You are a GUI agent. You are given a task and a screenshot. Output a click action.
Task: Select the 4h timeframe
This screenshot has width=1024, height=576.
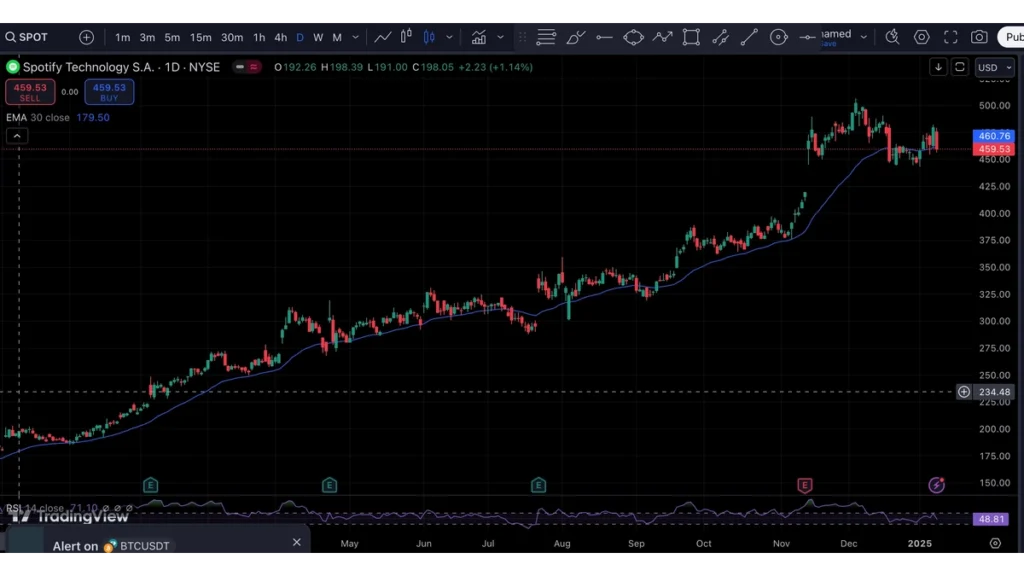[x=280, y=37]
